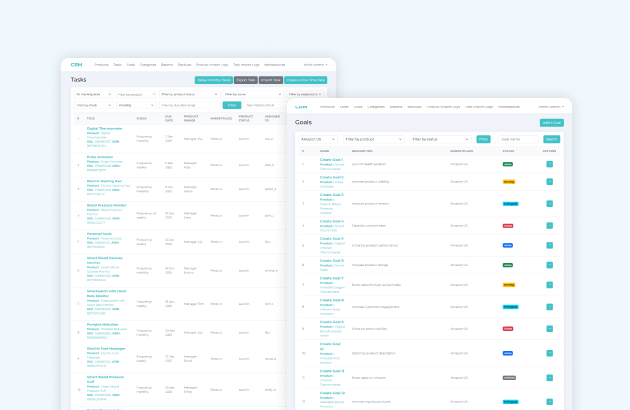This screenshot has width=630, height=410.
Task: Open Goals menu item in Tasks window navbar
Action: point(131,65)
